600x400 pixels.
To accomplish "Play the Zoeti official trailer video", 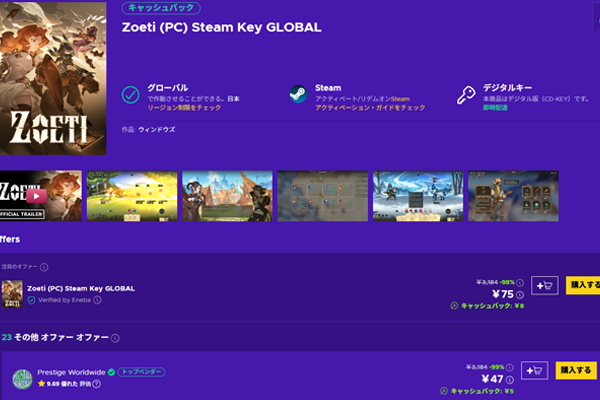I will pyautogui.click(x=37, y=196).
